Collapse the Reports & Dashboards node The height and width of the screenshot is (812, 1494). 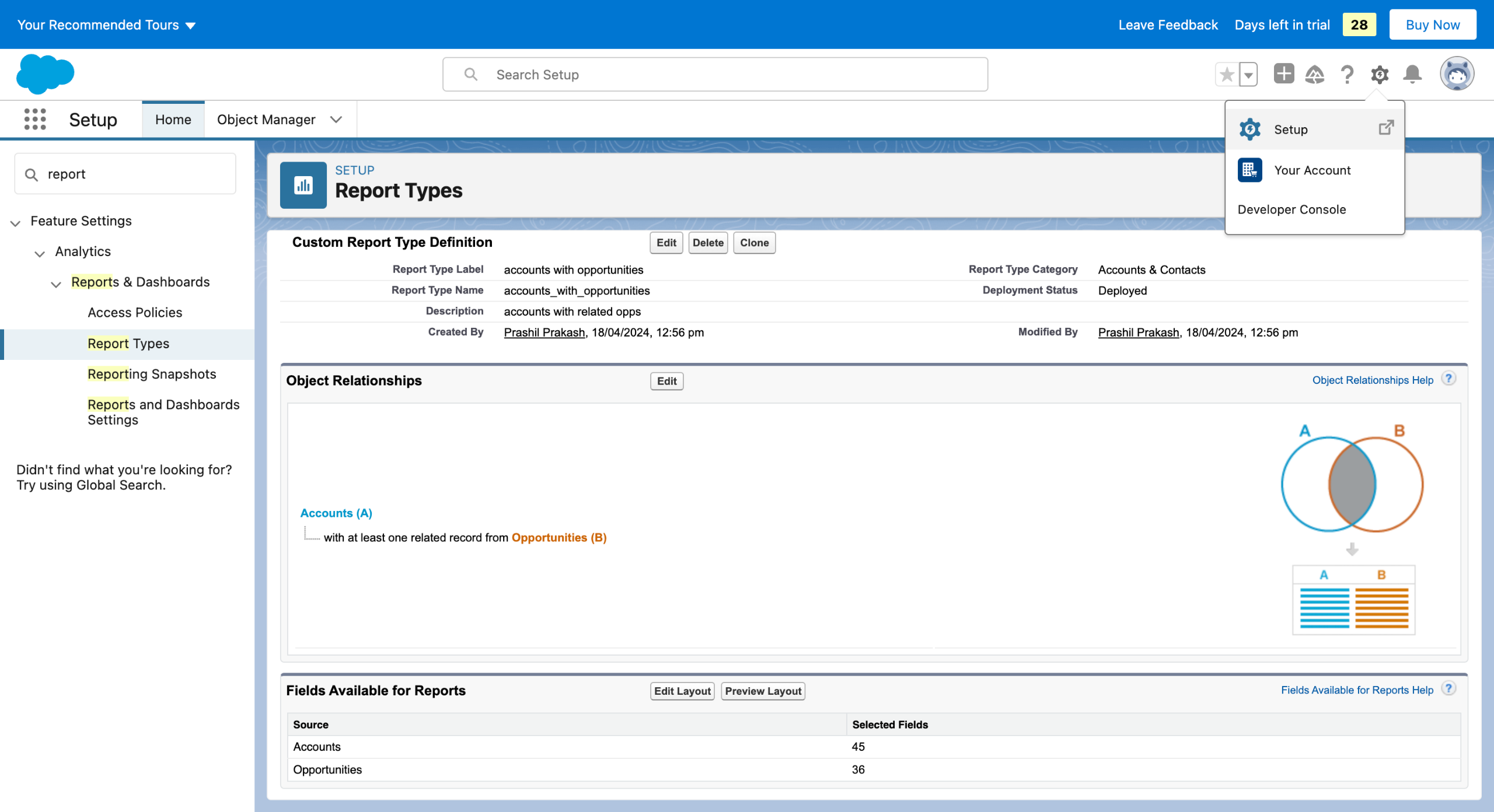coord(56,284)
